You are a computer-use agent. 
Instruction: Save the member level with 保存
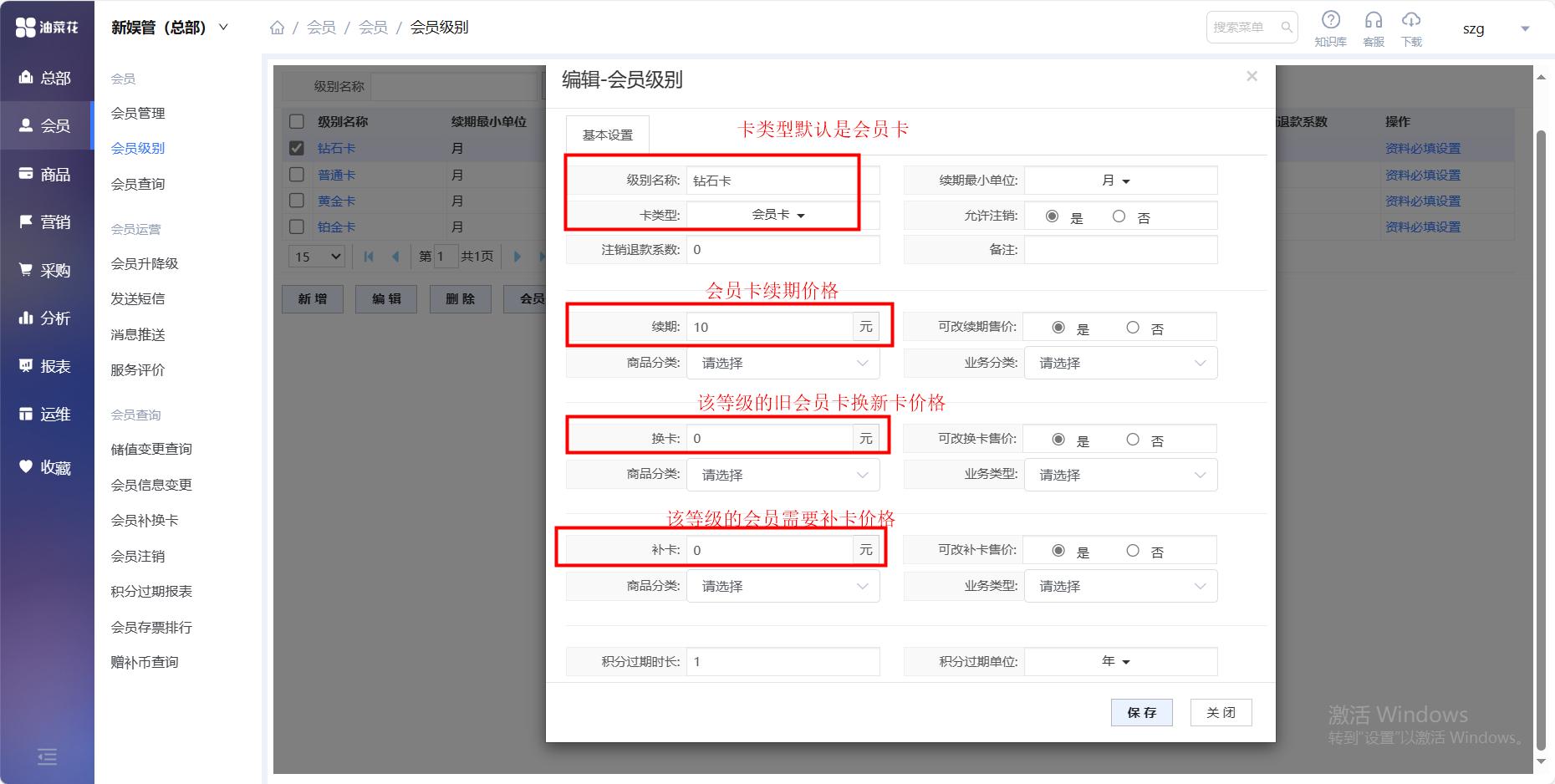click(x=1142, y=712)
